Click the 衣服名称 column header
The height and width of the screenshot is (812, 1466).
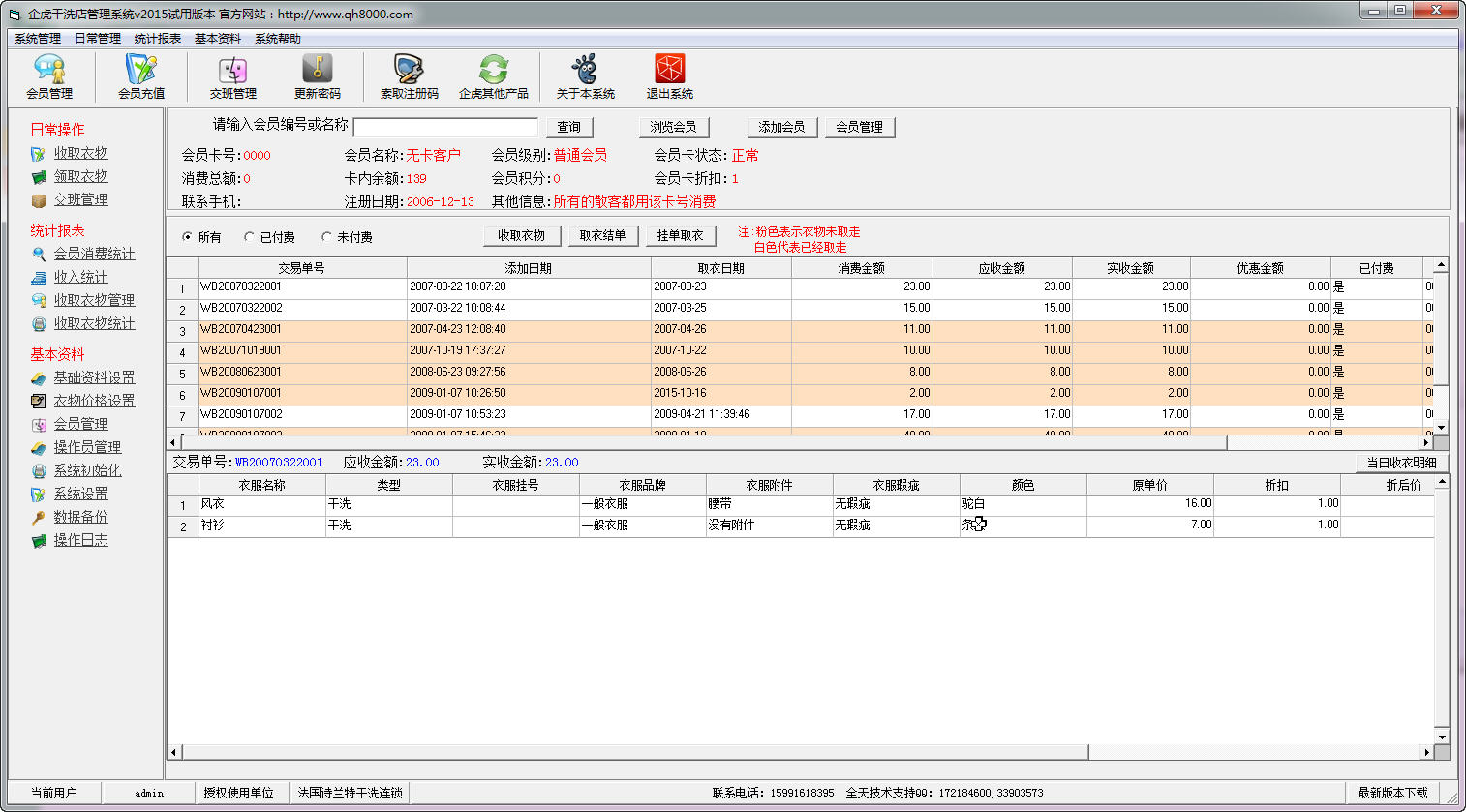pos(261,485)
